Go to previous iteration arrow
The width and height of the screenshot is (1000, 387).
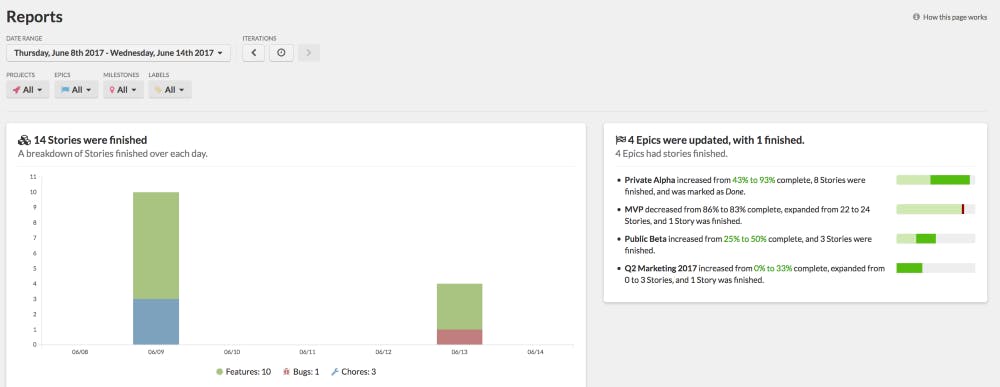click(x=253, y=53)
